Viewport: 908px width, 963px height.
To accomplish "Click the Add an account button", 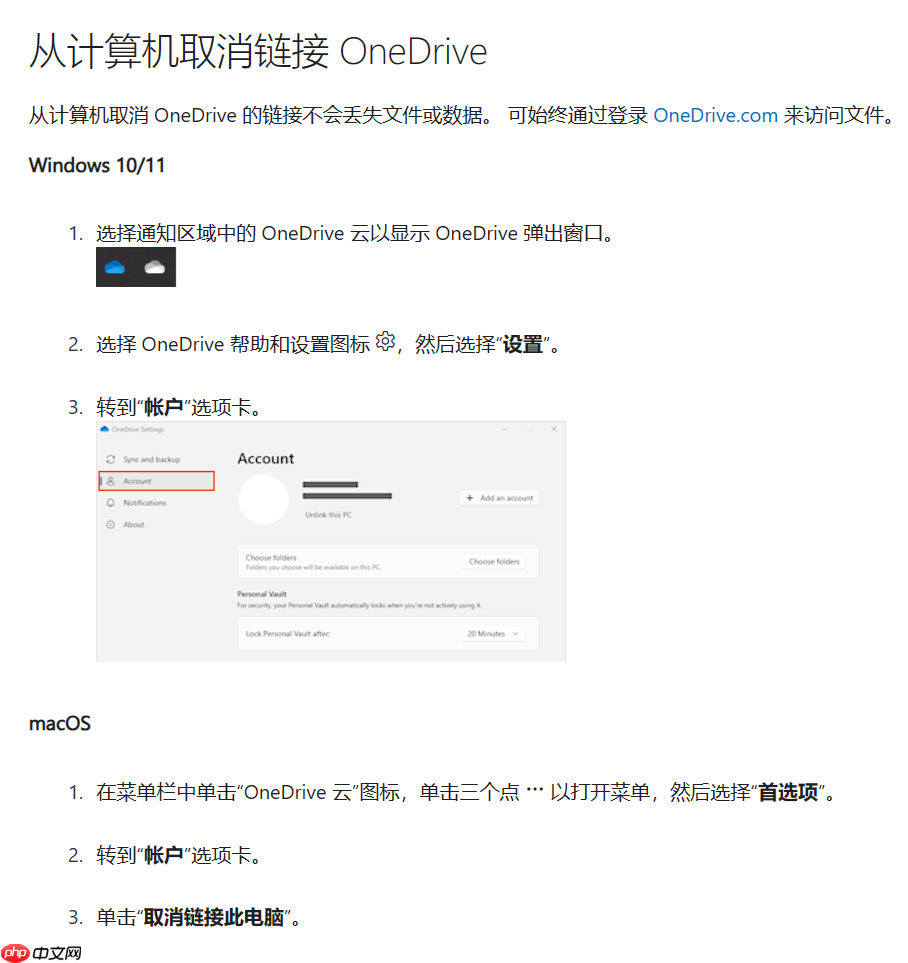I will pos(498,497).
